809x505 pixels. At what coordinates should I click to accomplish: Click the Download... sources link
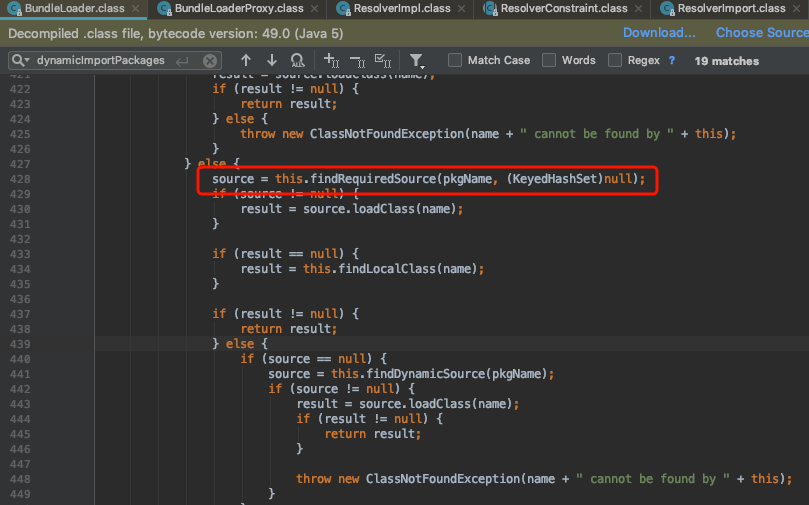click(659, 32)
